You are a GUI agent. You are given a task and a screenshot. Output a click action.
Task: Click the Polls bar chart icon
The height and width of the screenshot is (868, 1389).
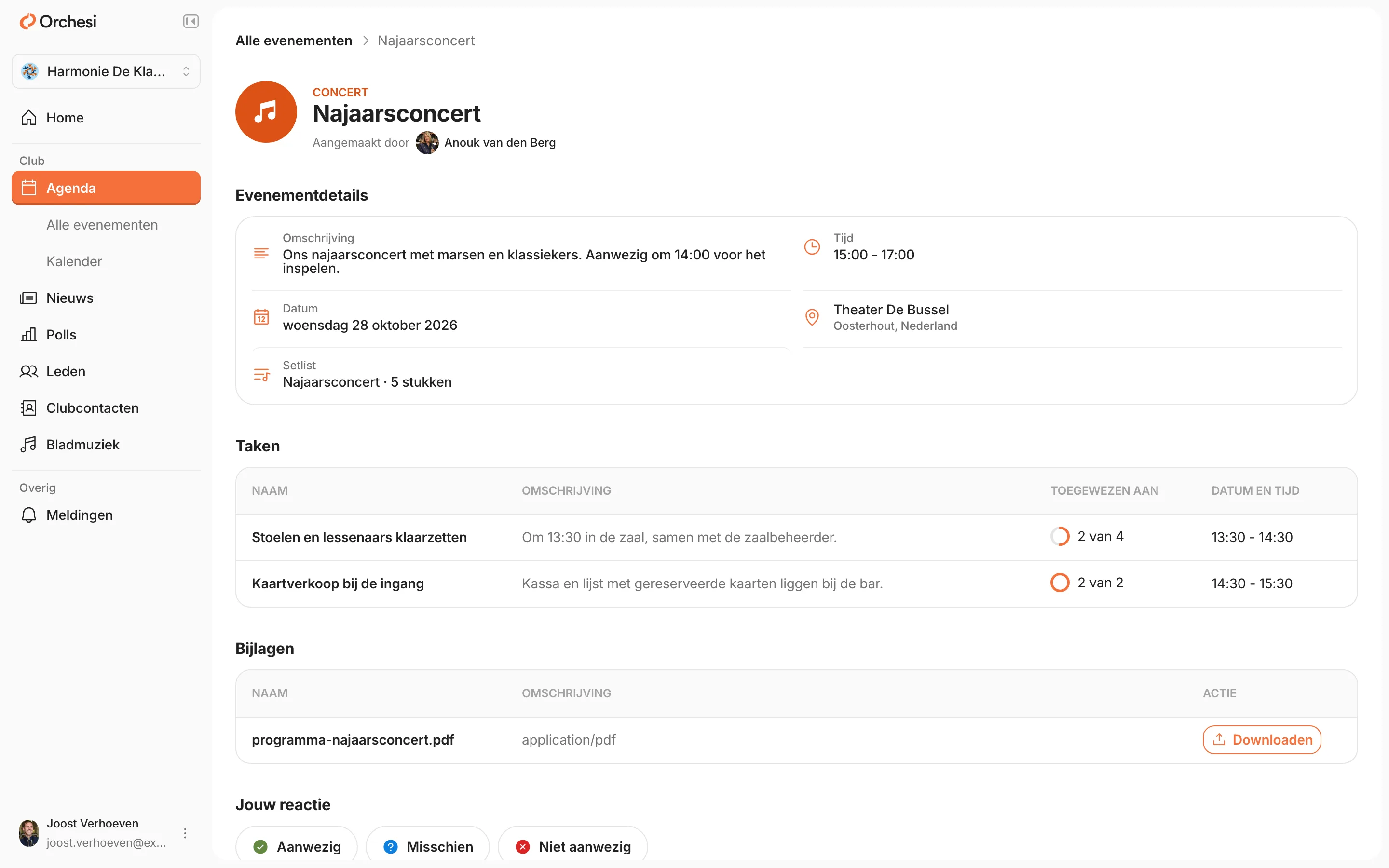pyautogui.click(x=29, y=335)
